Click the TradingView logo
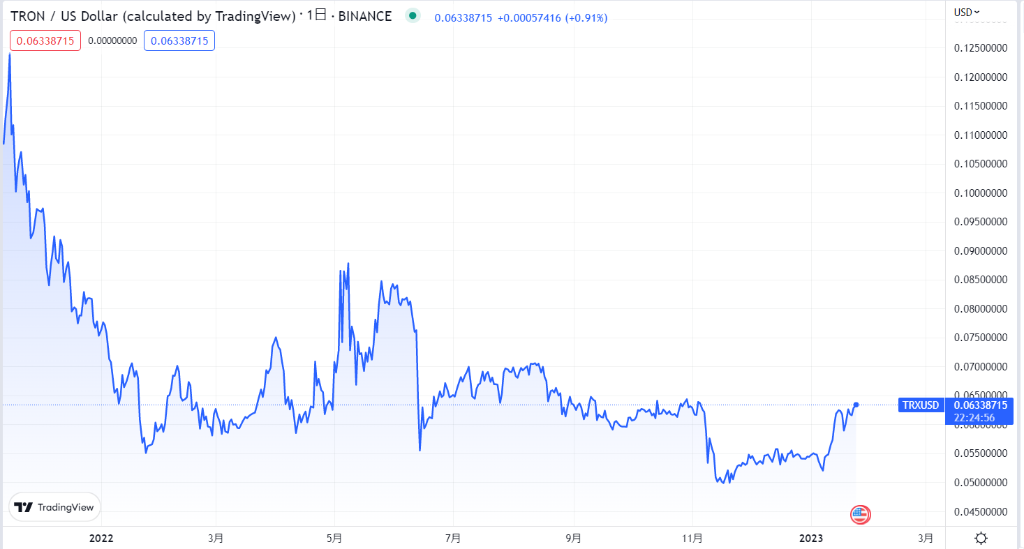This screenshot has height=549, width=1024. click(x=54, y=507)
